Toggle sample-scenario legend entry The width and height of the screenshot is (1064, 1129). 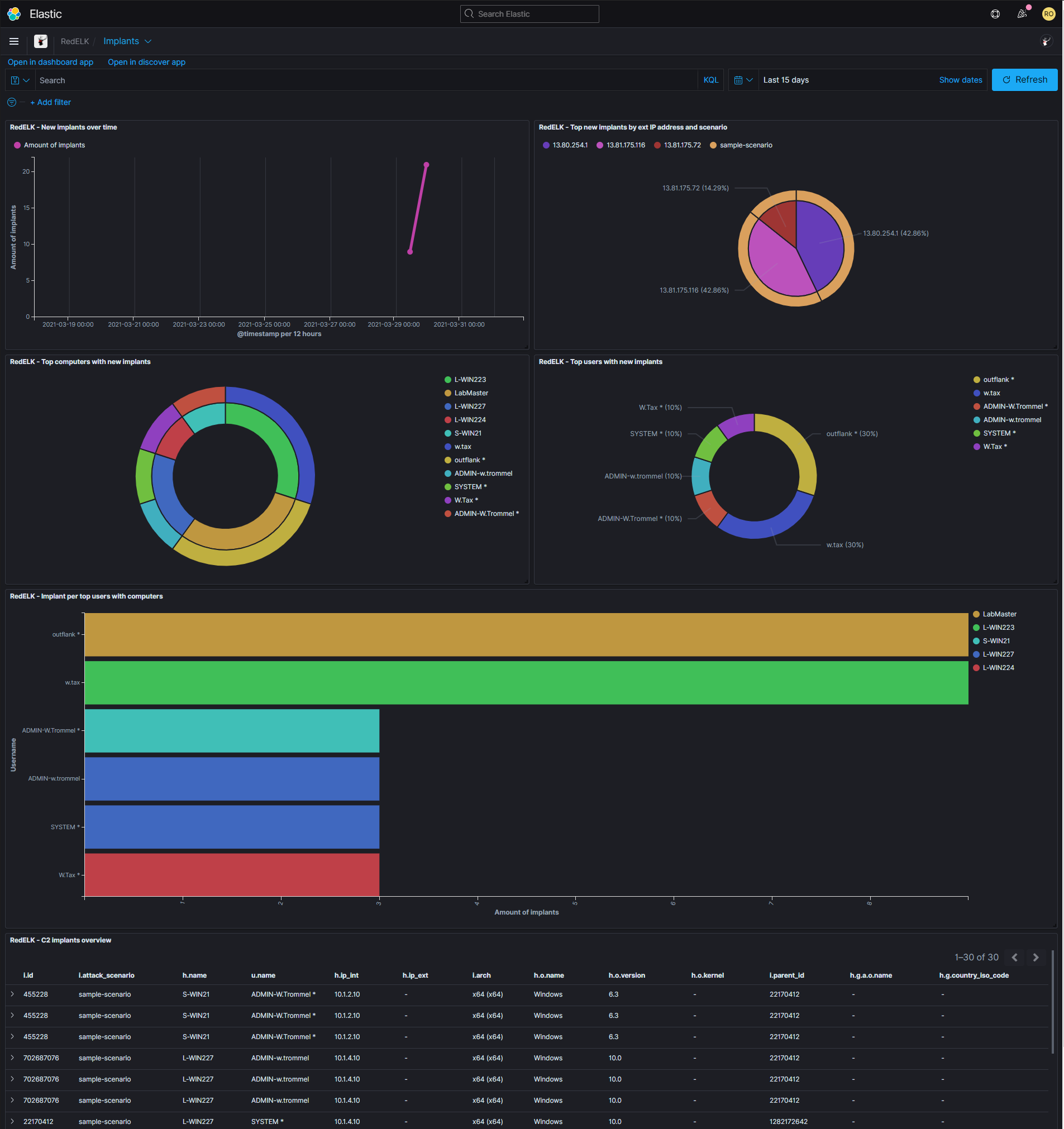coord(741,145)
